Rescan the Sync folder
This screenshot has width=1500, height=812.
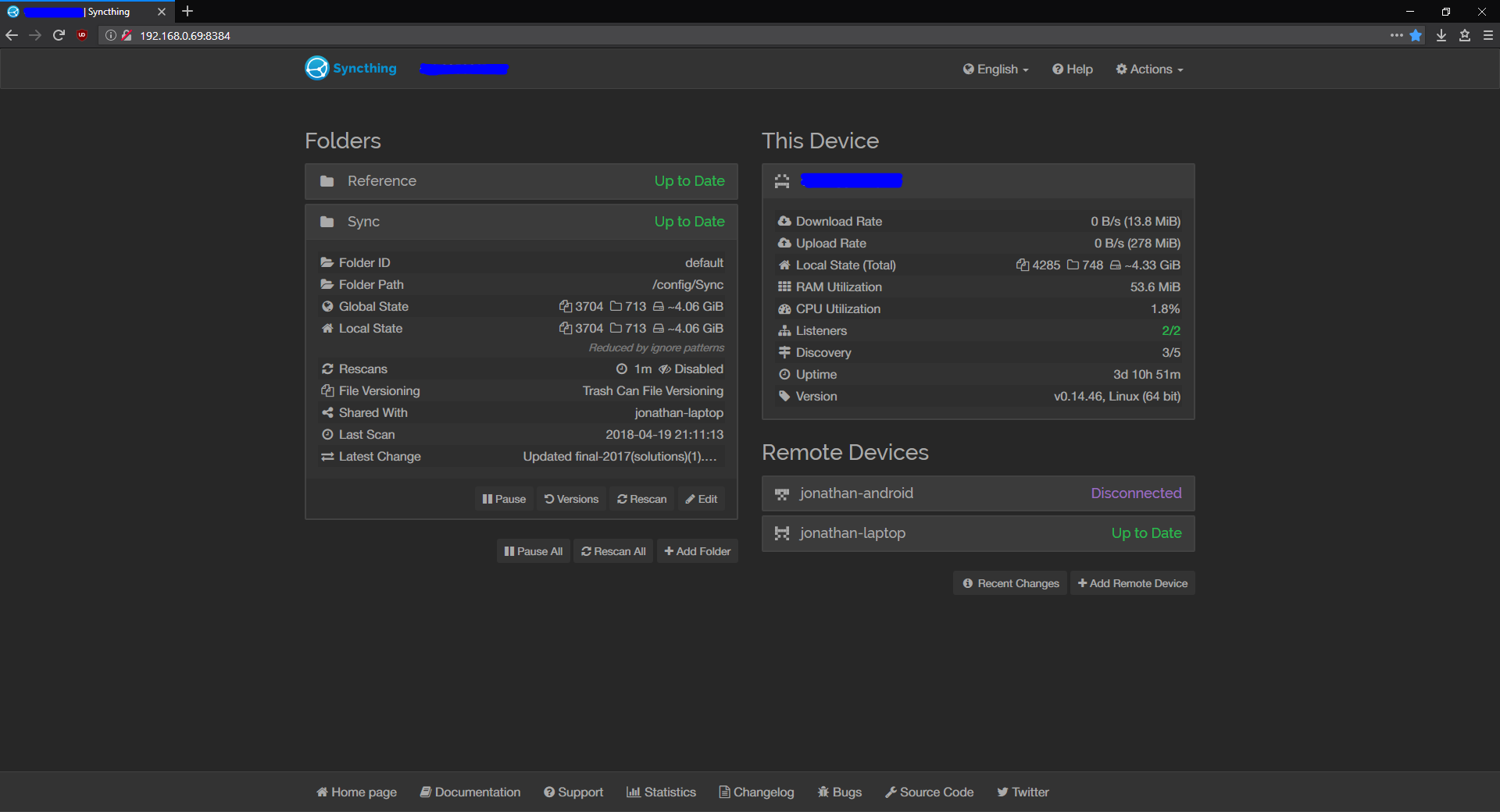641,499
